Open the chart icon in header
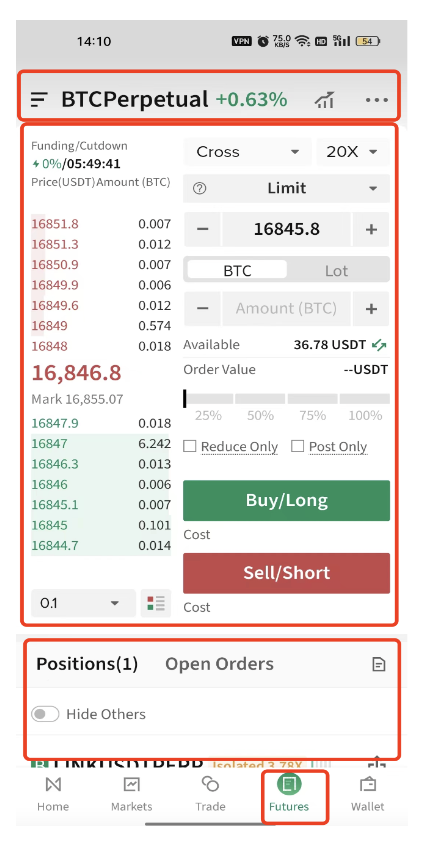This screenshot has height=854, width=430. pos(325,100)
